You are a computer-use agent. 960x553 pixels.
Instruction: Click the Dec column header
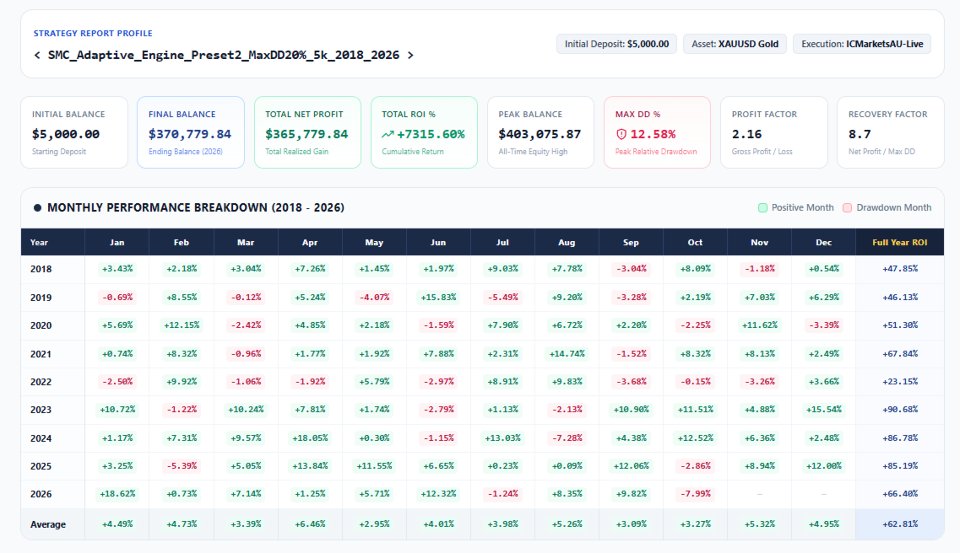point(823,243)
